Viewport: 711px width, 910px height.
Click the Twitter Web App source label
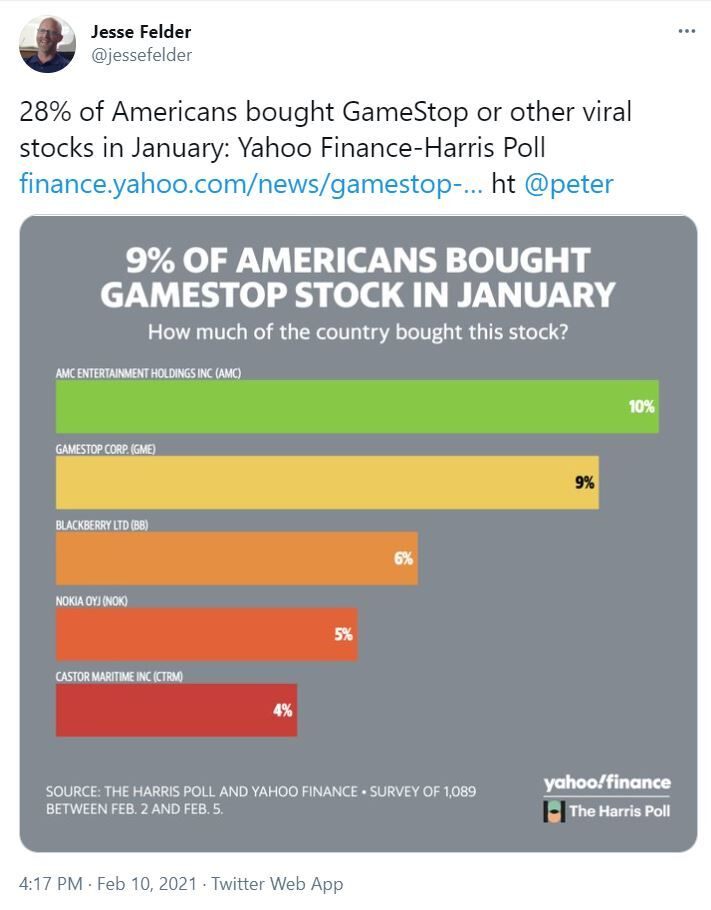pos(277,883)
